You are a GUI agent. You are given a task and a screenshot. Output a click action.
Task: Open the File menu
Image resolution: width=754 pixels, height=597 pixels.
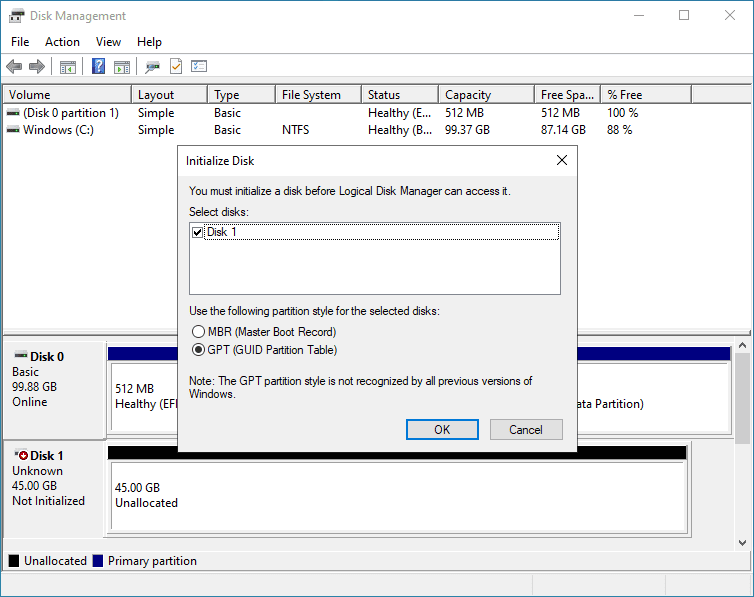(20, 42)
